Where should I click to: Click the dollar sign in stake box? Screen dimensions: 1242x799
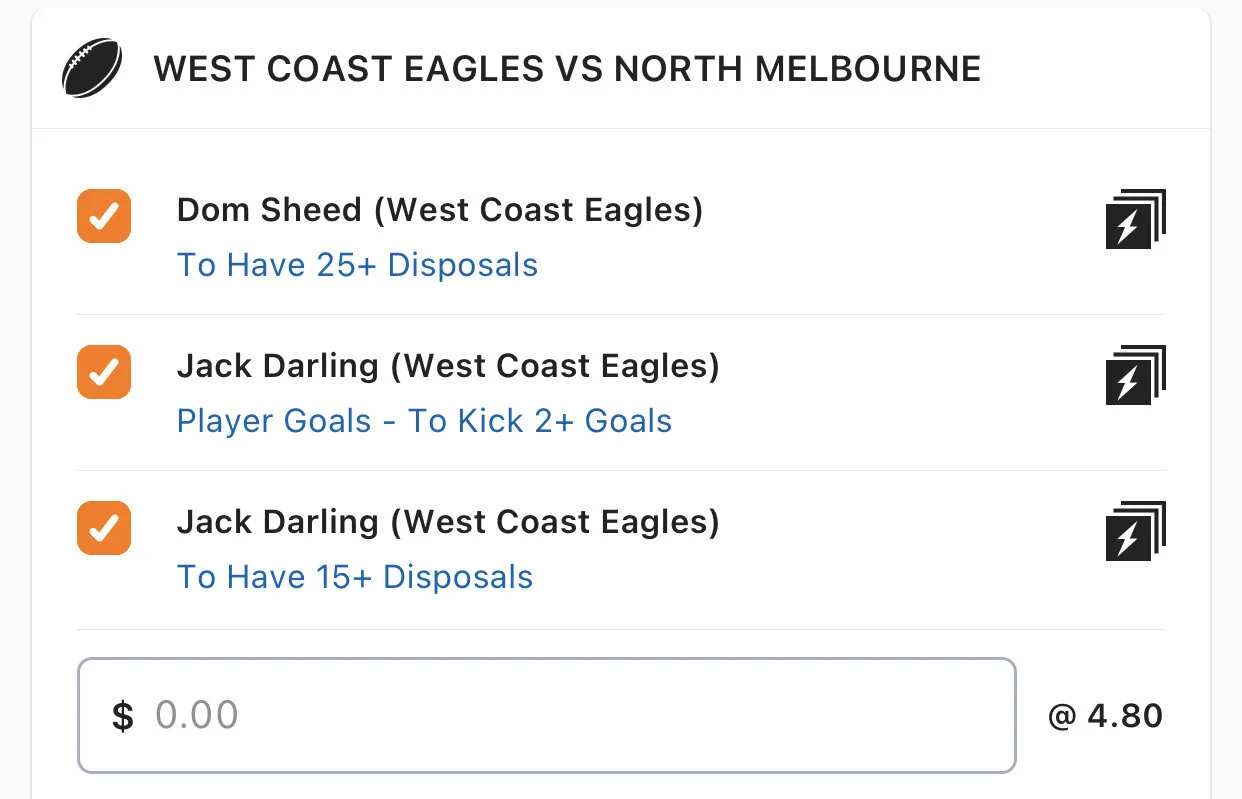pos(122,716)
